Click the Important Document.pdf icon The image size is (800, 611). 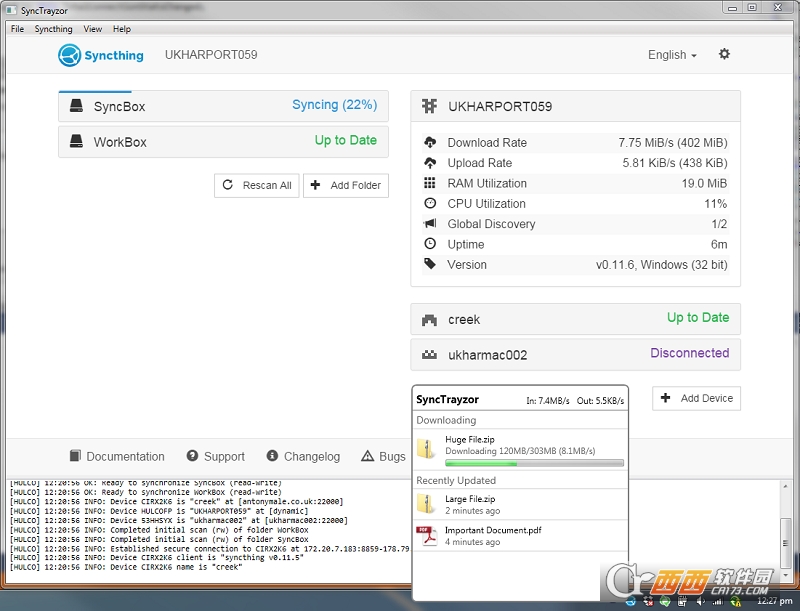pos(427,536)
